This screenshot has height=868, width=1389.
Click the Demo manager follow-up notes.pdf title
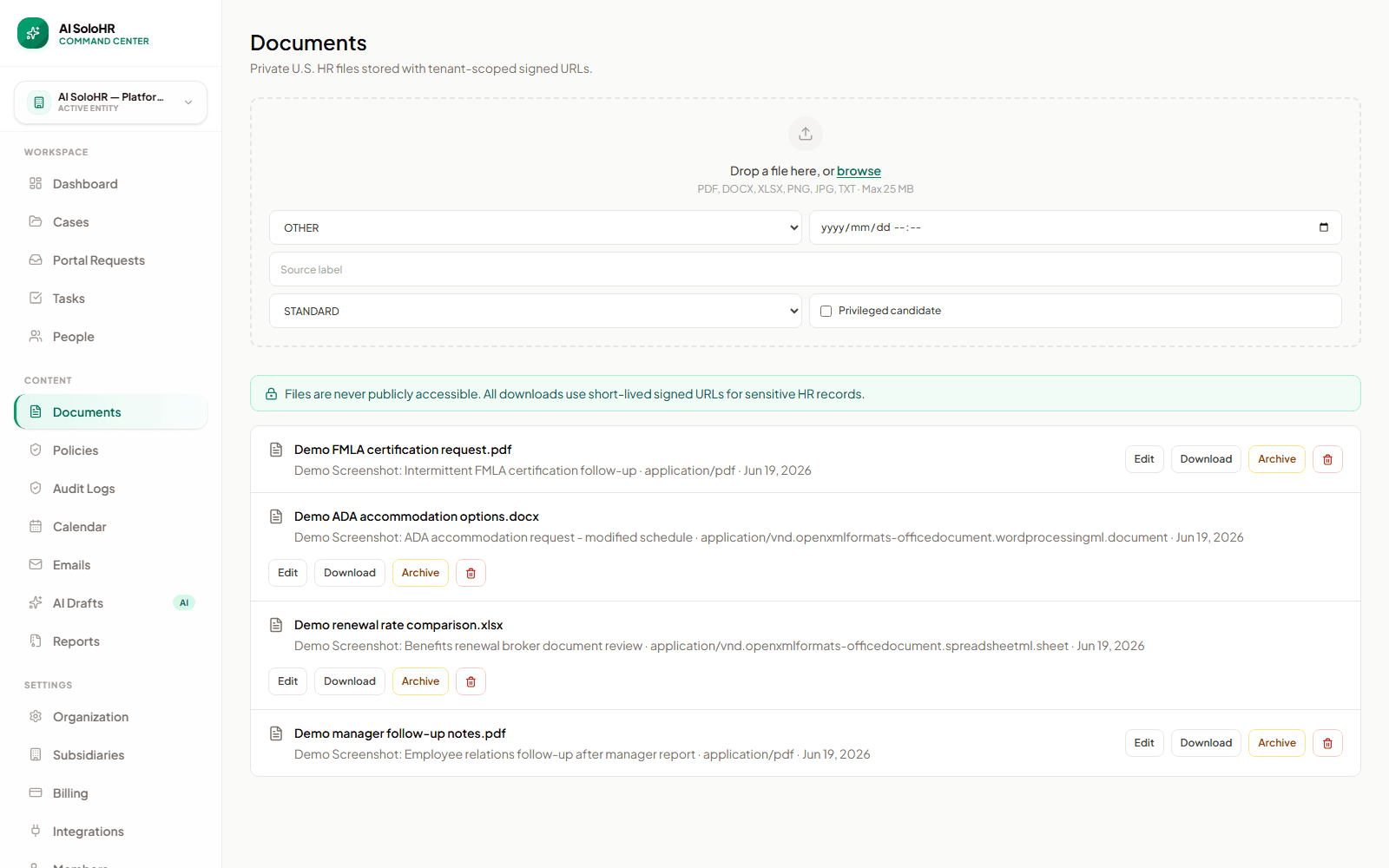(400, 733)
